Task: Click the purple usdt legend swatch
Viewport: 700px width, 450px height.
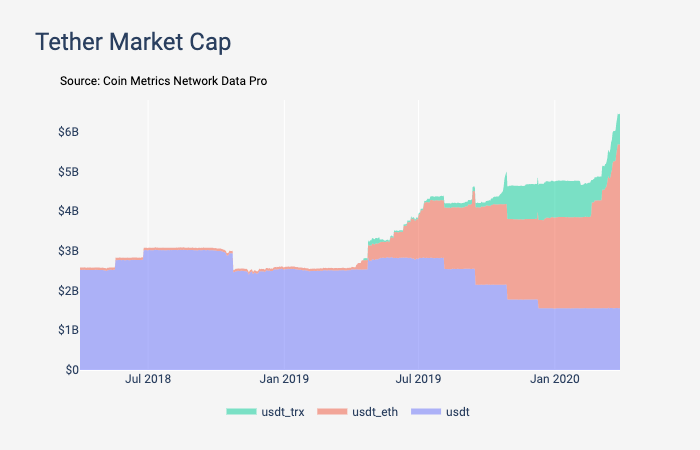Action: (x=426, y=412)
